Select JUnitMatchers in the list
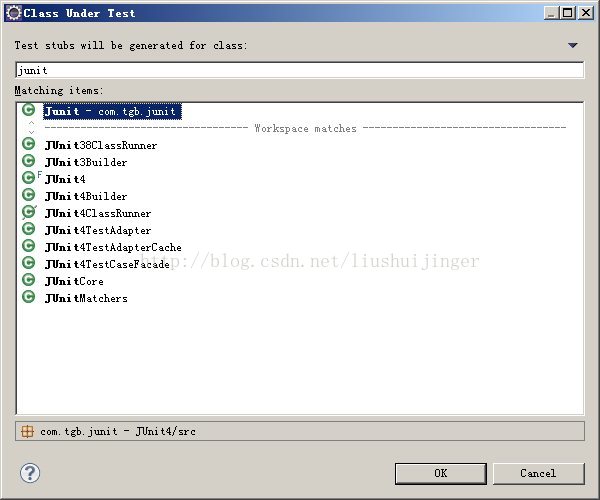Viewport: 600px width, 500px height. click(x=86, y=298)
